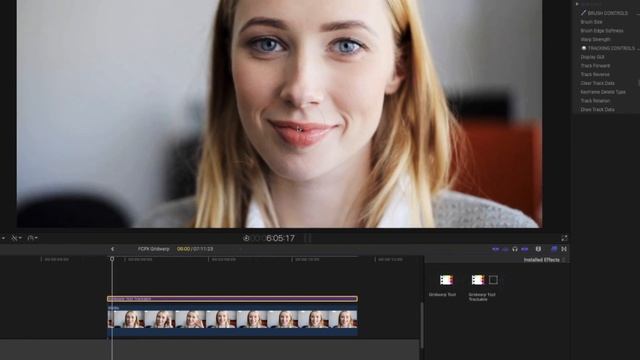The width and height of the screenshot is (640, 360).
Task: Click the on-screen control point on lips
Action: pos(299,130)
